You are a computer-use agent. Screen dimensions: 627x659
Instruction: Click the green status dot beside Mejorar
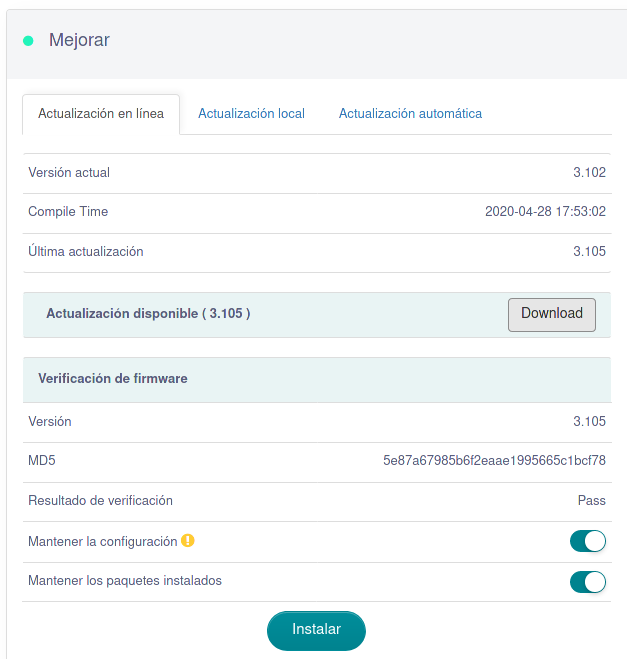tap(28, 41)
